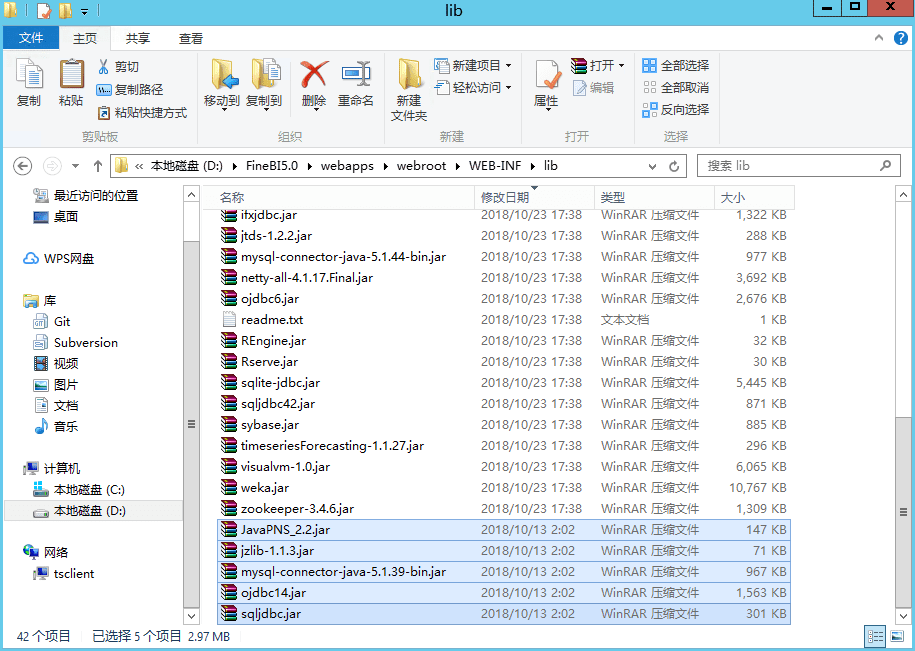
Task: Select tsclient under 网络
Action: (x=74, y=573)
